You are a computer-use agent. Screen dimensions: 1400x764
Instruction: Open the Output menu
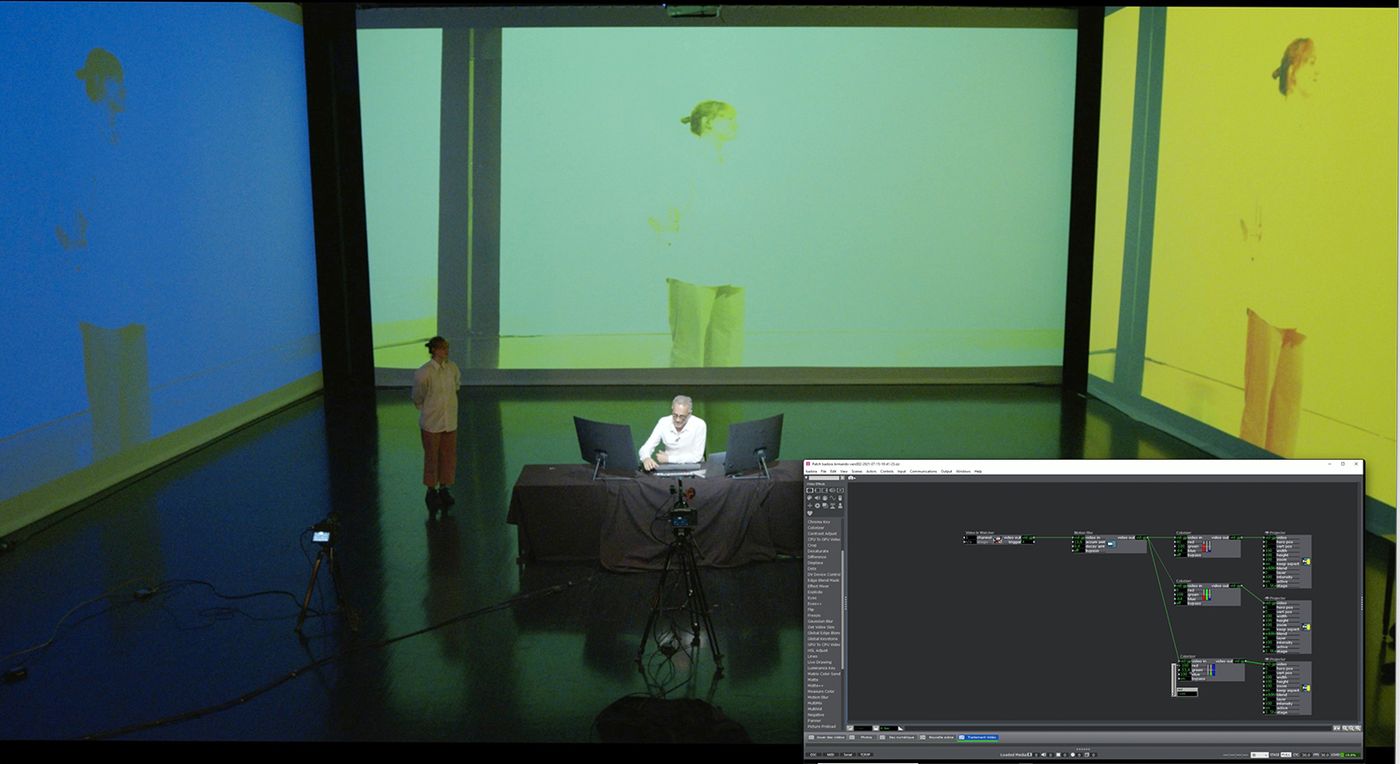click(946, 471)
